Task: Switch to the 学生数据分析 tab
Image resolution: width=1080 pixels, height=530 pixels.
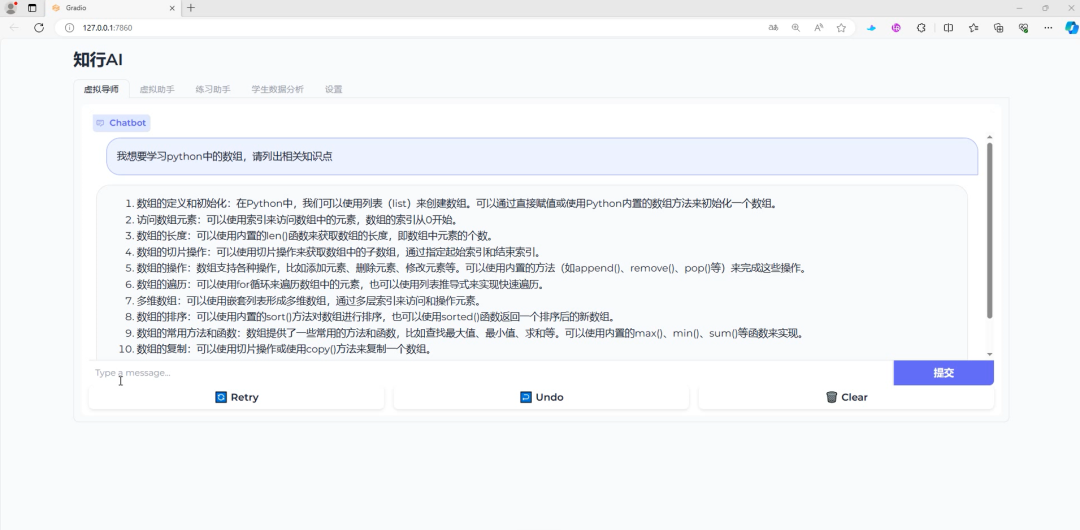Action: click(x=278, y=90)
